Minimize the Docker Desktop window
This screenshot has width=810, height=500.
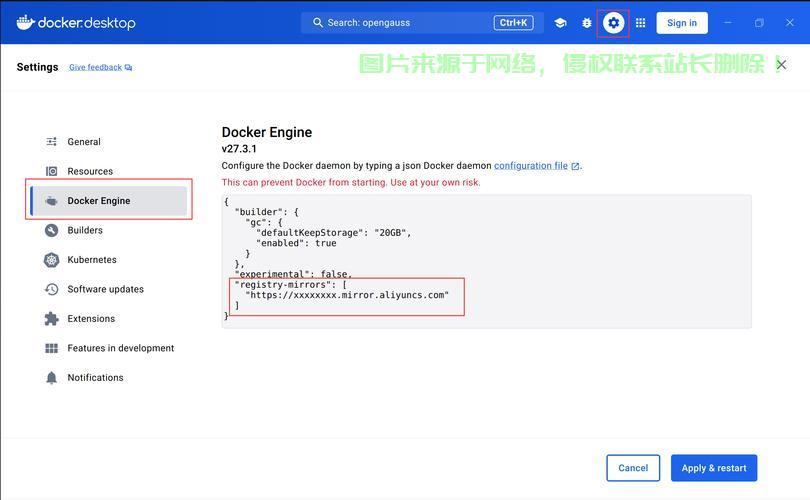727,23
